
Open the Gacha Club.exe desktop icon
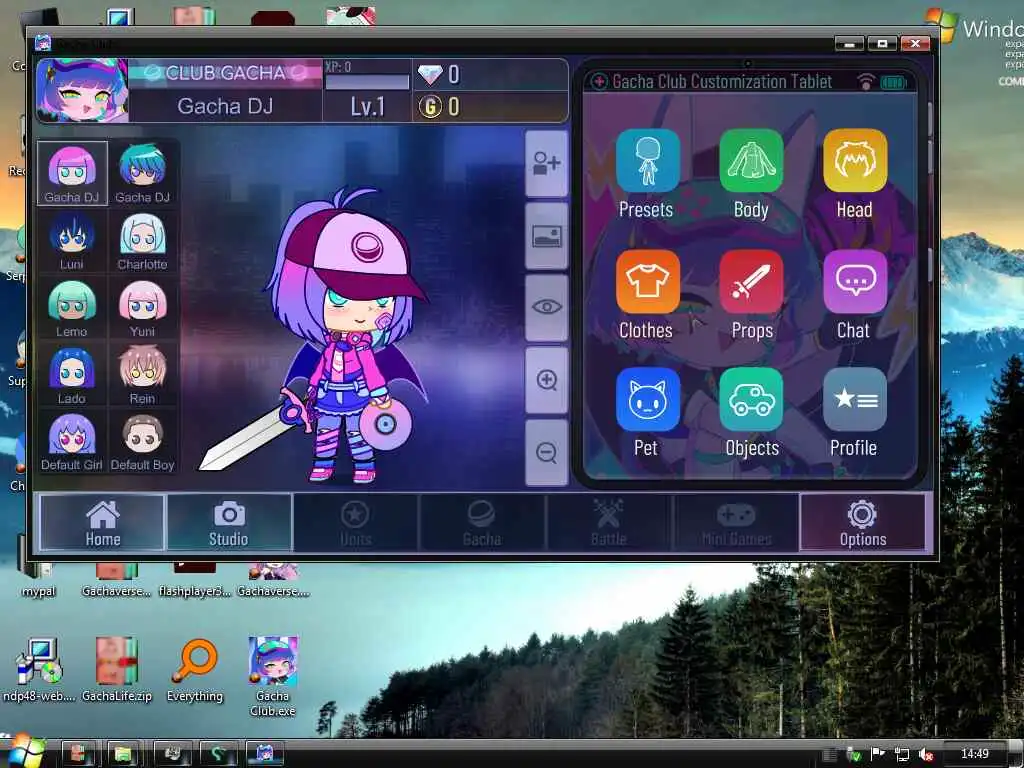tap(273, 676)
